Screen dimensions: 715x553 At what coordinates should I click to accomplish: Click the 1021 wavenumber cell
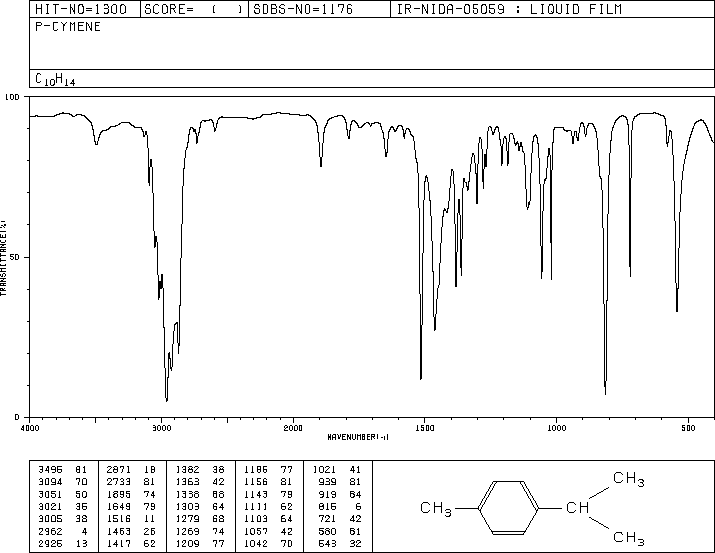point(324,469)
